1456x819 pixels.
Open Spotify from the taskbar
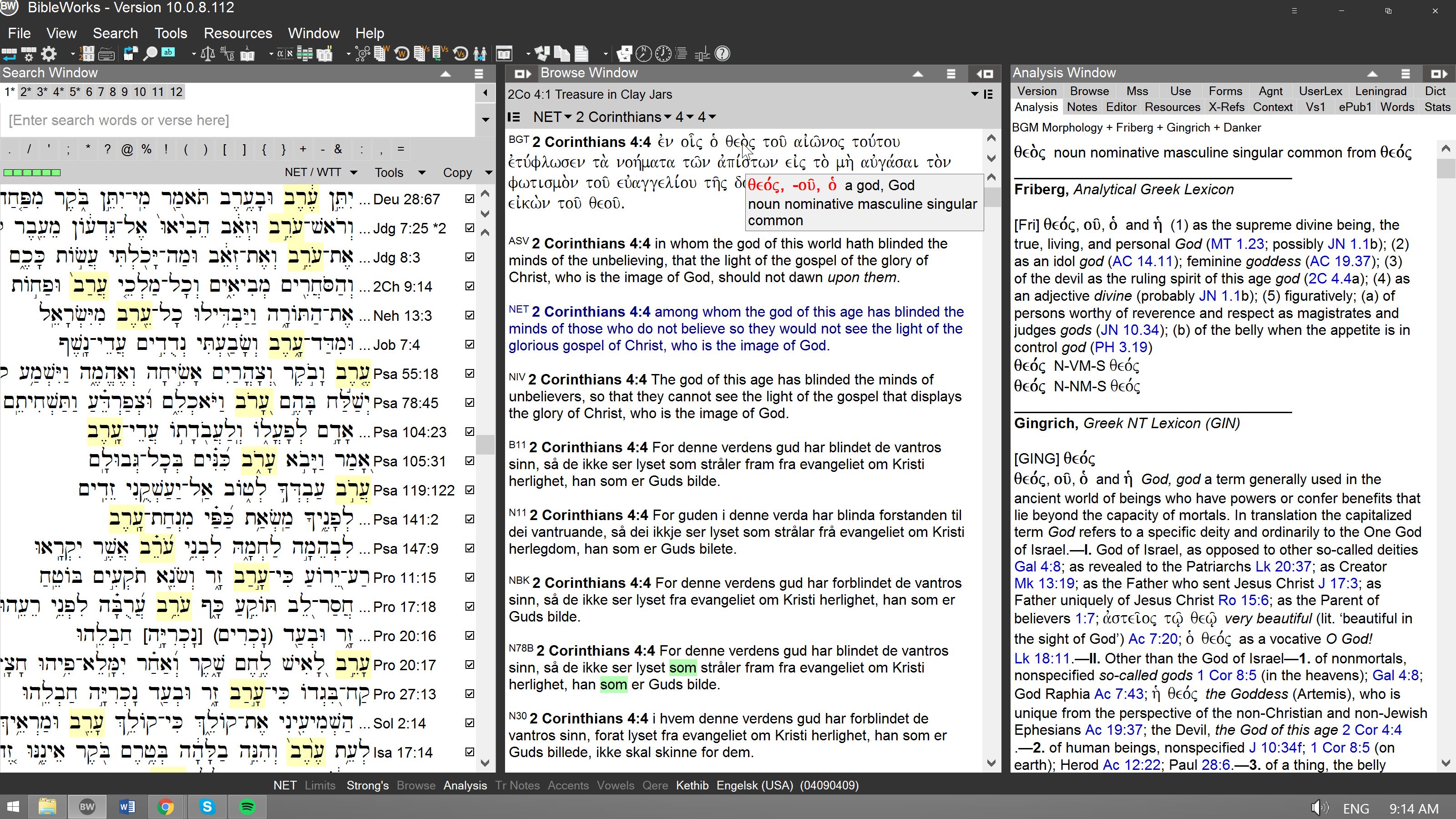click(x=247, y=807)
